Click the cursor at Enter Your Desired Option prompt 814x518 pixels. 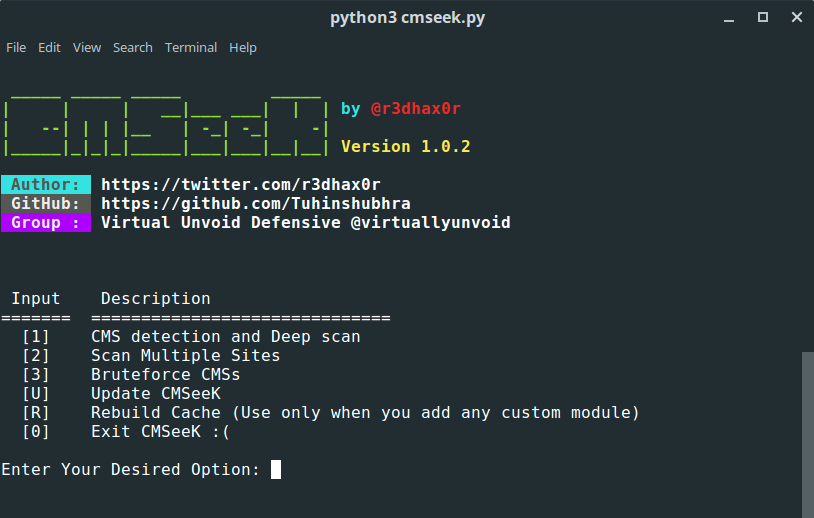click(276, 469)
